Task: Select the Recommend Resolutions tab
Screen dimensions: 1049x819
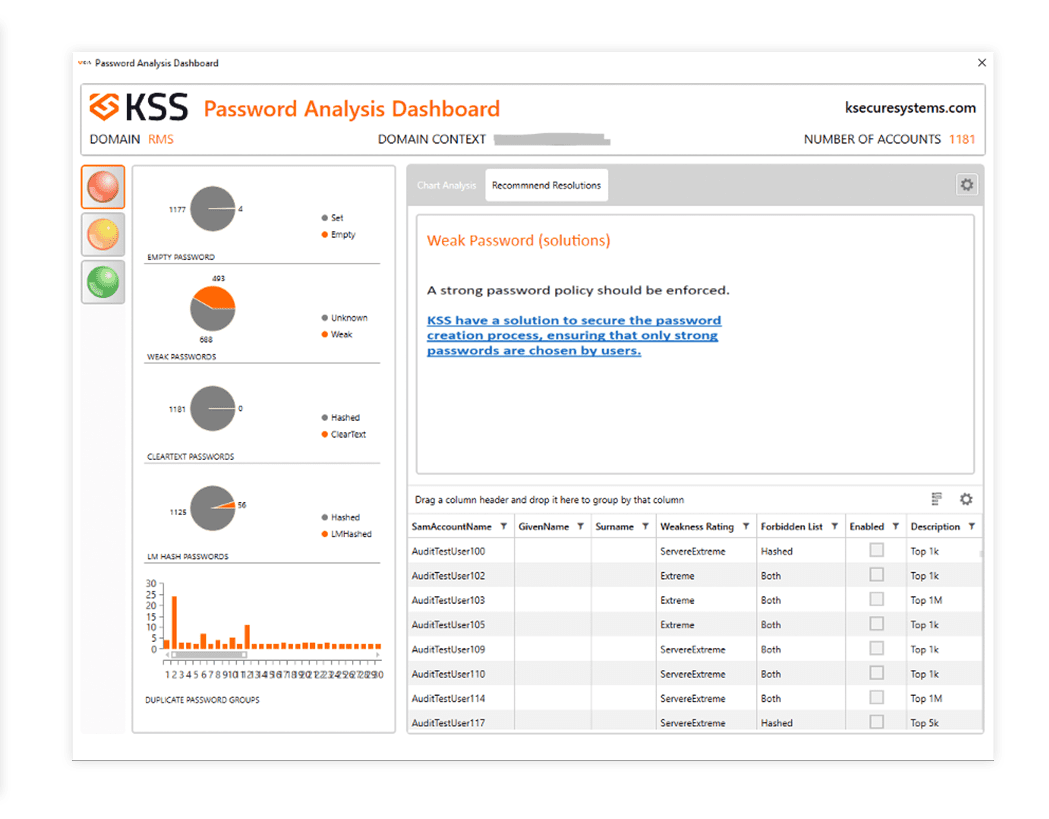Action: point(546,186)
